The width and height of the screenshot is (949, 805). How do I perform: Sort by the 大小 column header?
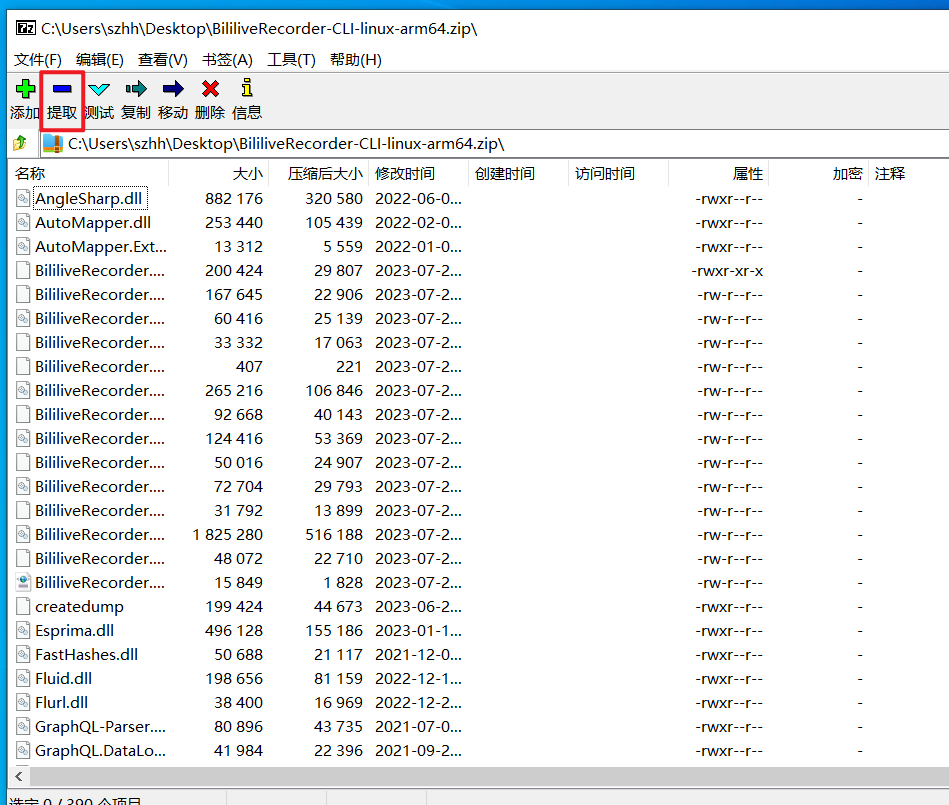click(218, 174)
